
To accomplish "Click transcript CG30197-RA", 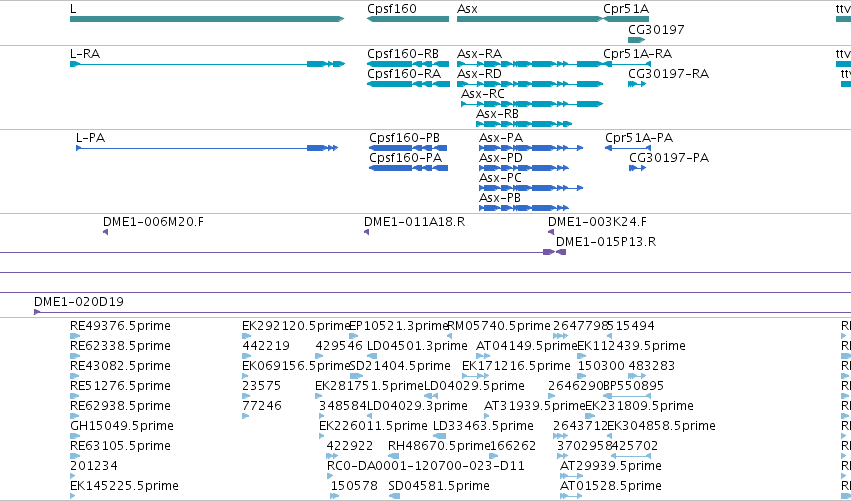I will point(637,84).
